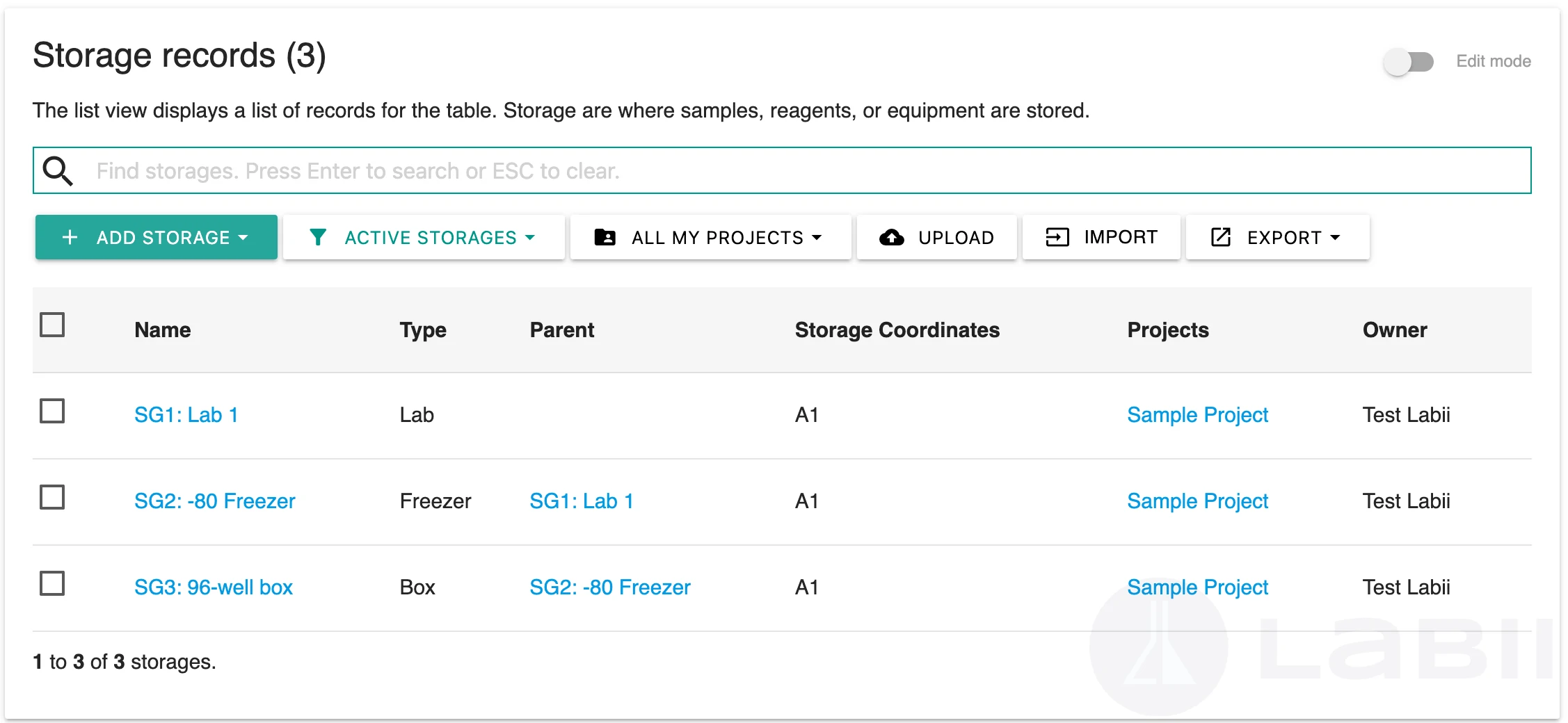Screen dimensions: 1568x723
Task: Click the Name column header
Action: tap(161, 330)
